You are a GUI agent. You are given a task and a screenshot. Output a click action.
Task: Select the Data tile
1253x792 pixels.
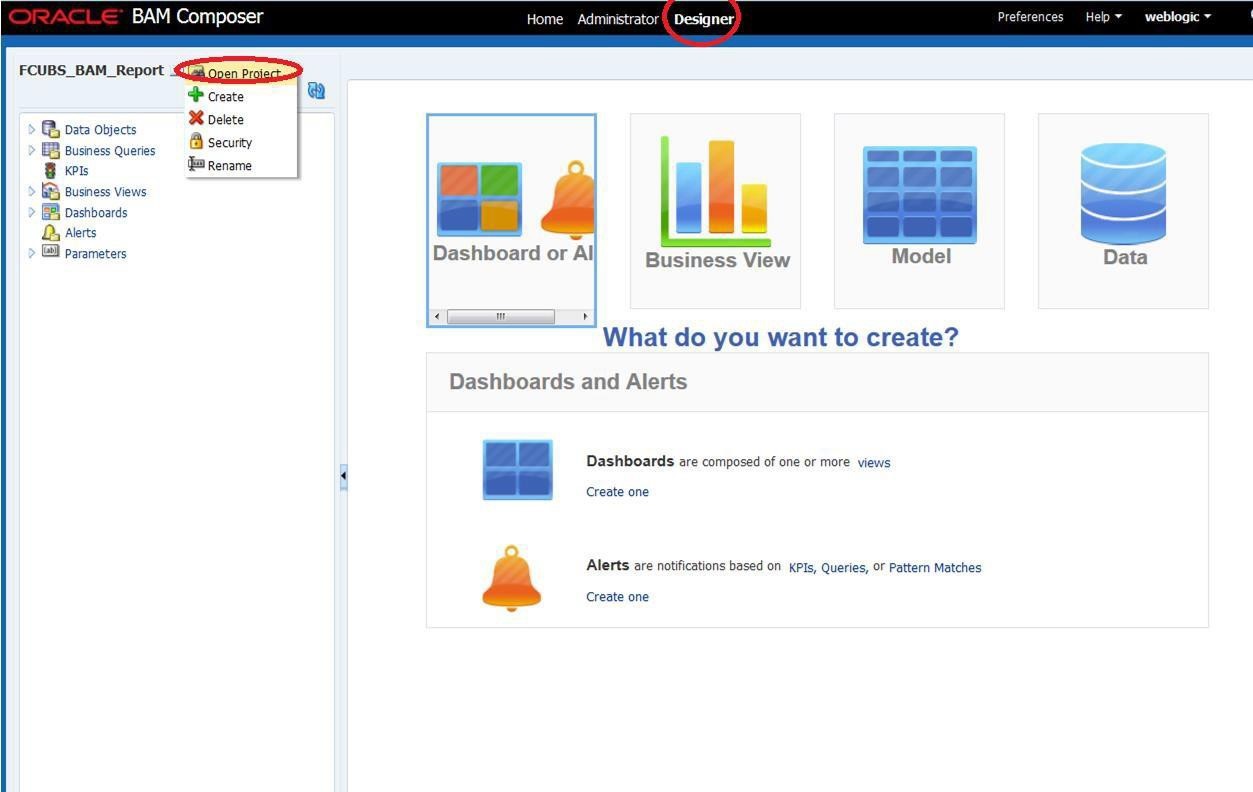click(1123, 211)
